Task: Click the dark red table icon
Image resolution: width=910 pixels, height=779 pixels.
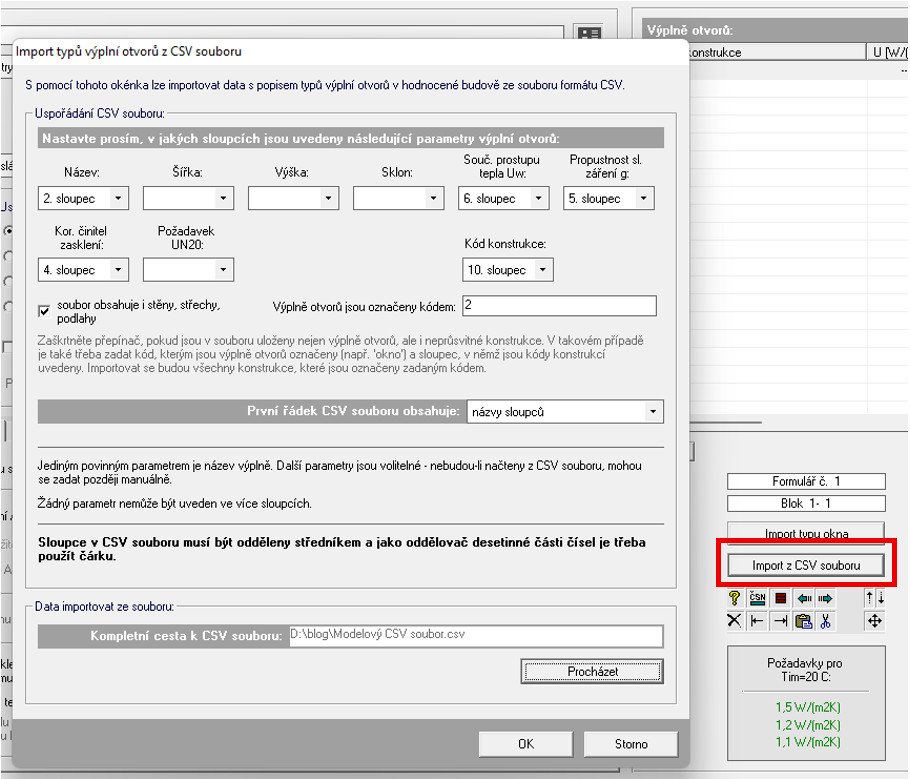Action: point(781,598)
